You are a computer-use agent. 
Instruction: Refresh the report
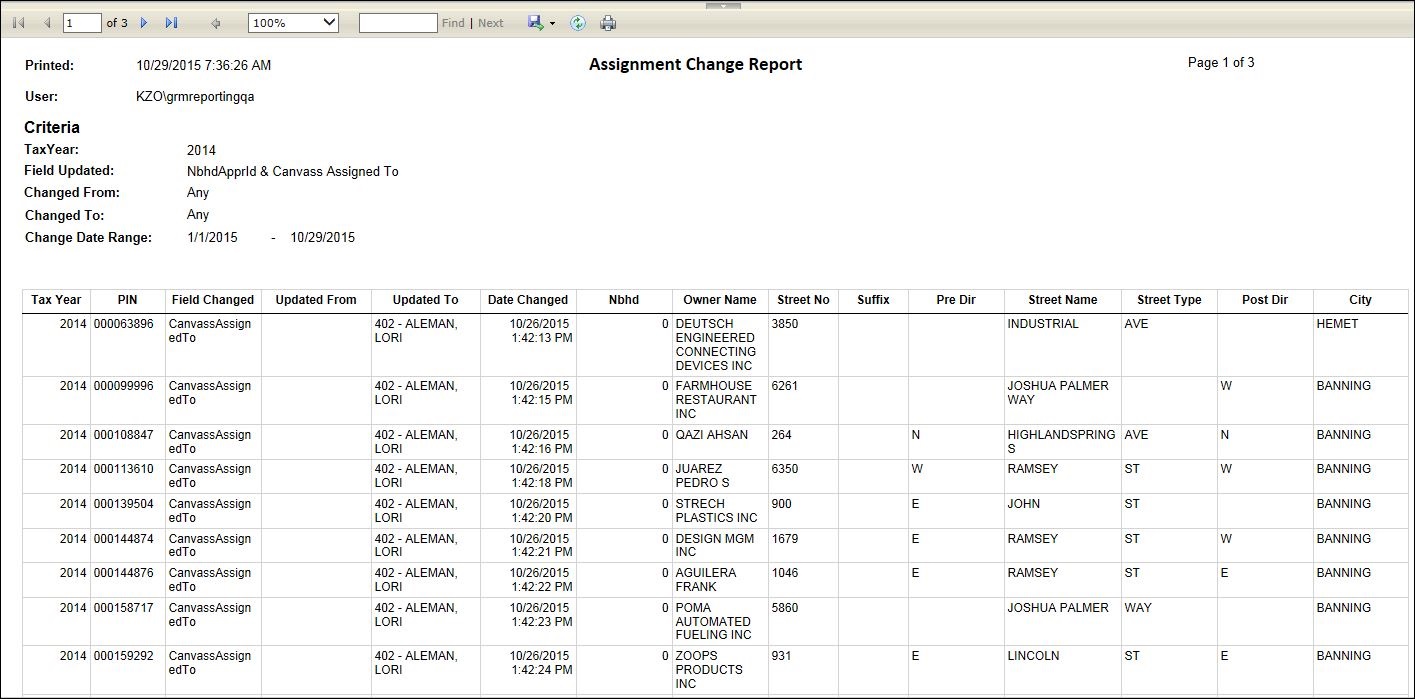[x=578, y=23]
